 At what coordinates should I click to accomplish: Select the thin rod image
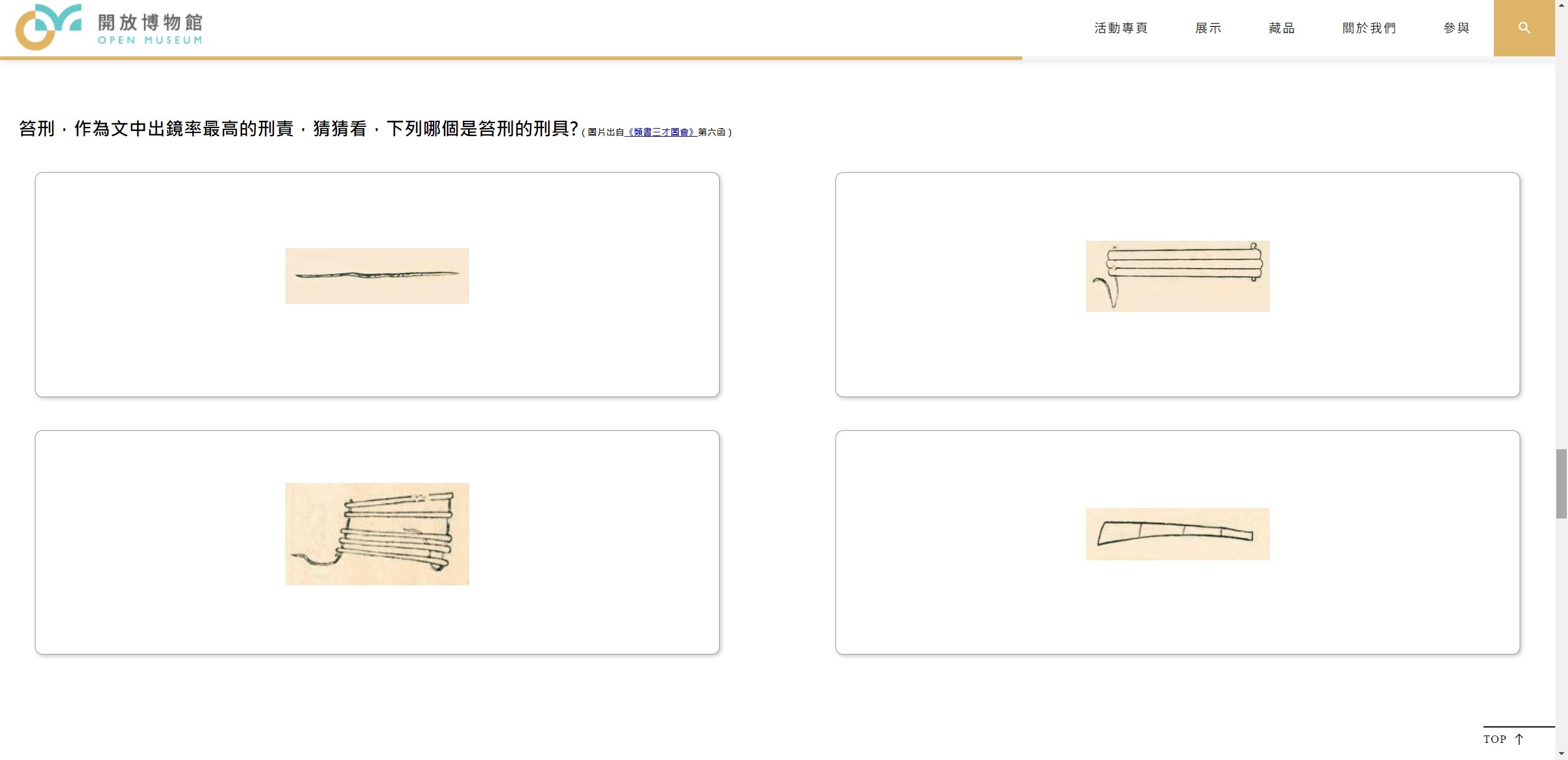point(377,276)
